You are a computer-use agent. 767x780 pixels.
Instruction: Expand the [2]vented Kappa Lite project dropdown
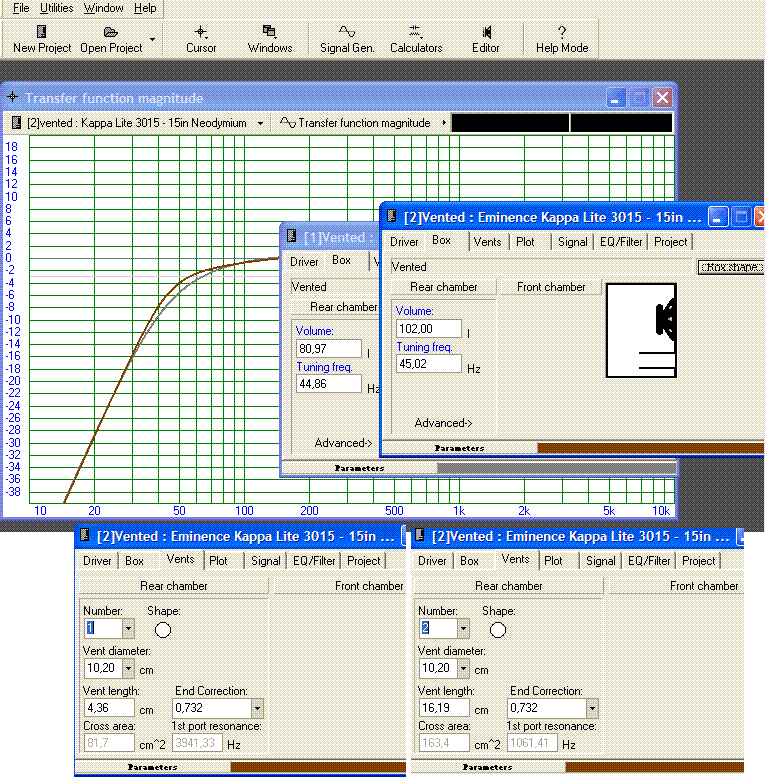click(260, 123)
